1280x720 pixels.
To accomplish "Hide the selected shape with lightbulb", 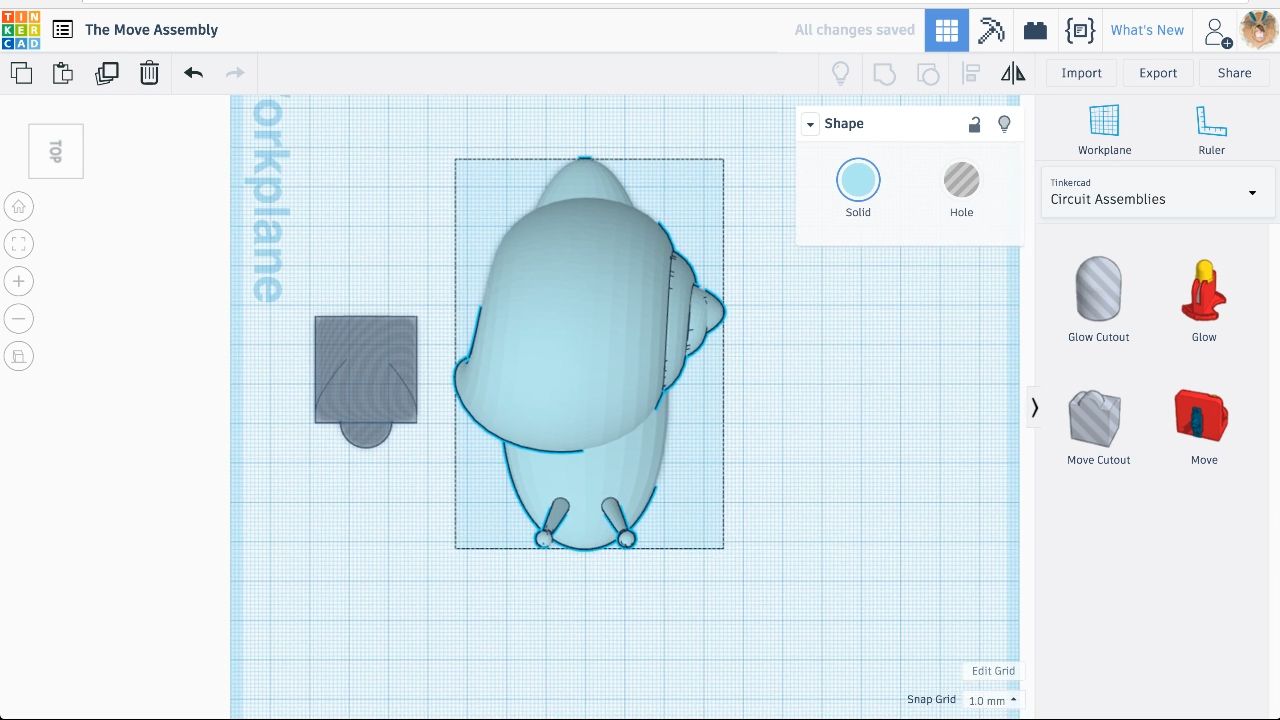I will pos(1005,124).
